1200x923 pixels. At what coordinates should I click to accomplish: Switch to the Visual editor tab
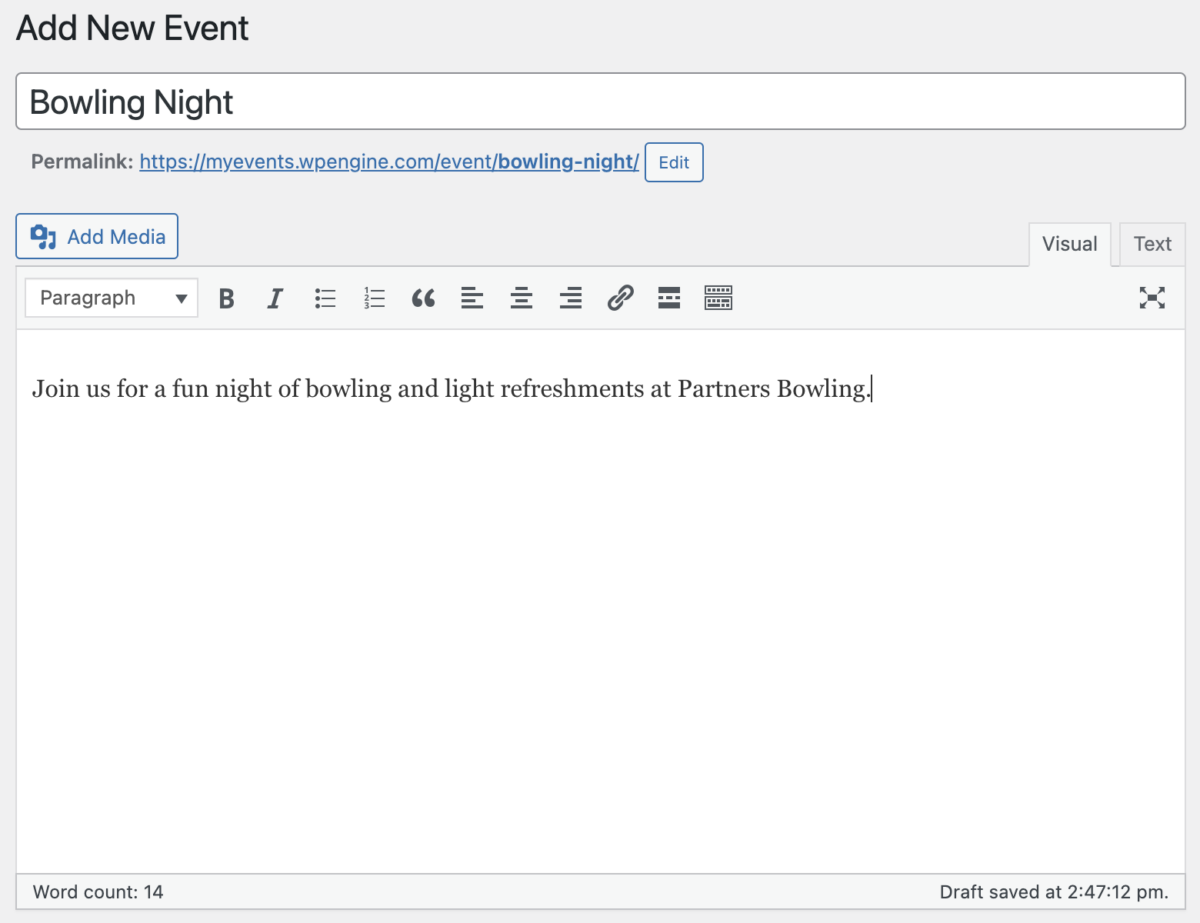(1069, 244)
